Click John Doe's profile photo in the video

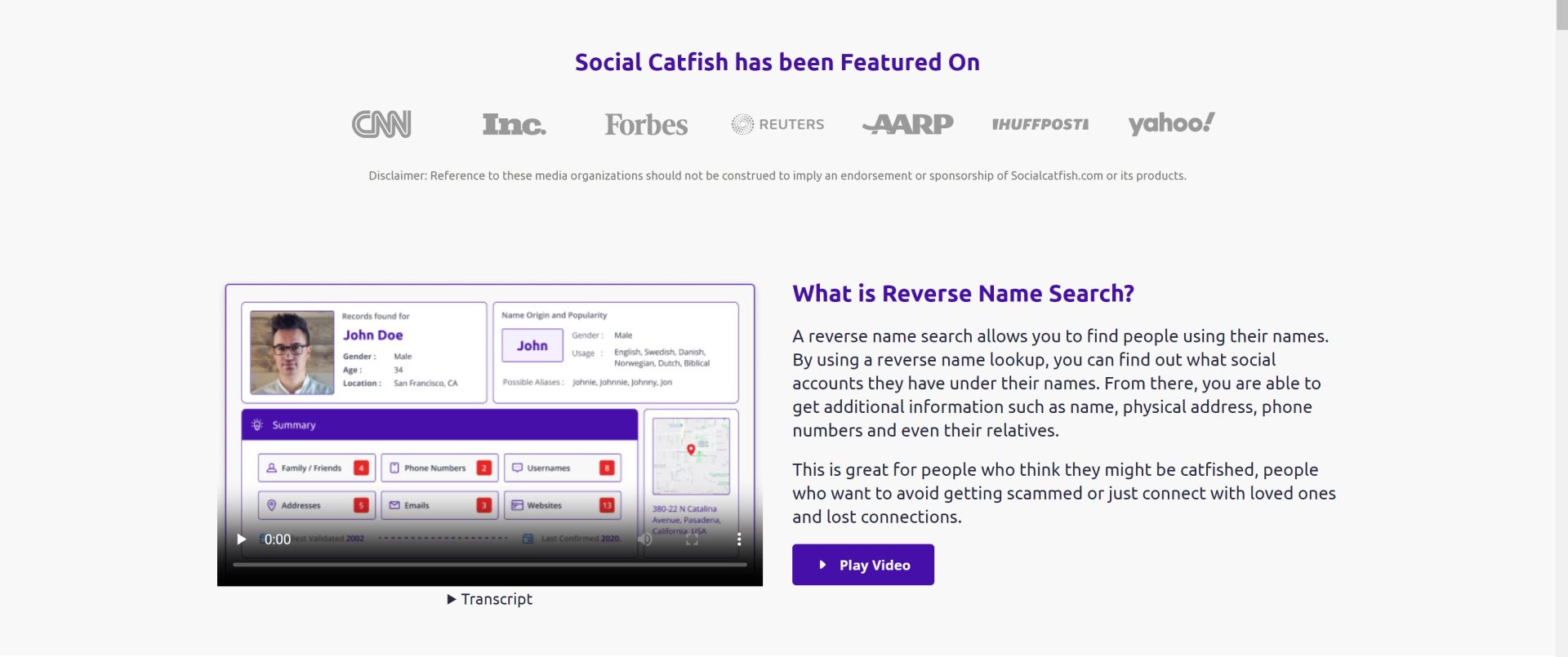(x=292, y=352)
